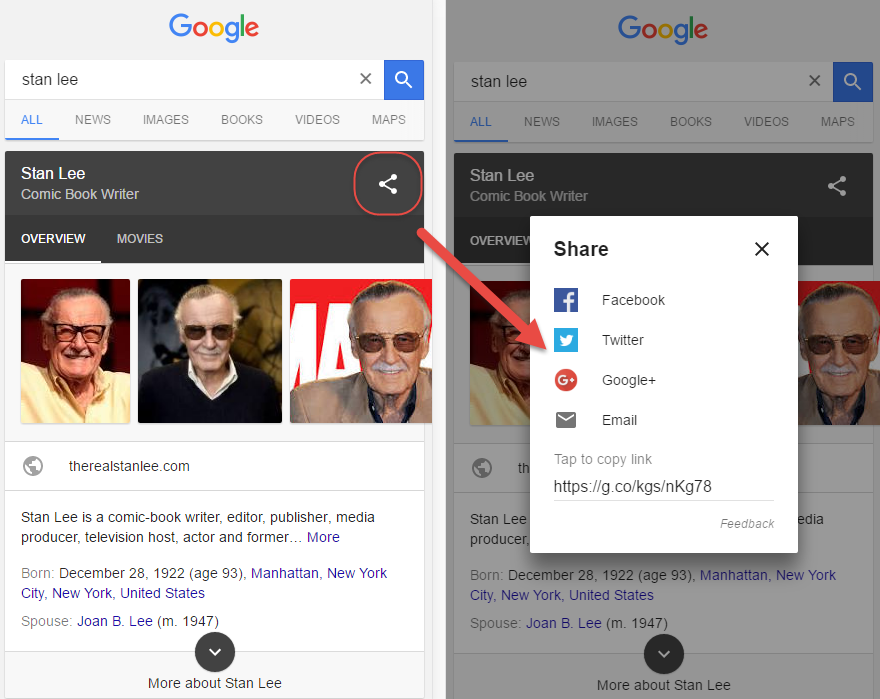Click the globe icon beside therealstanlee.com
This screenshot has width=880, height=699.
(33, 466)
